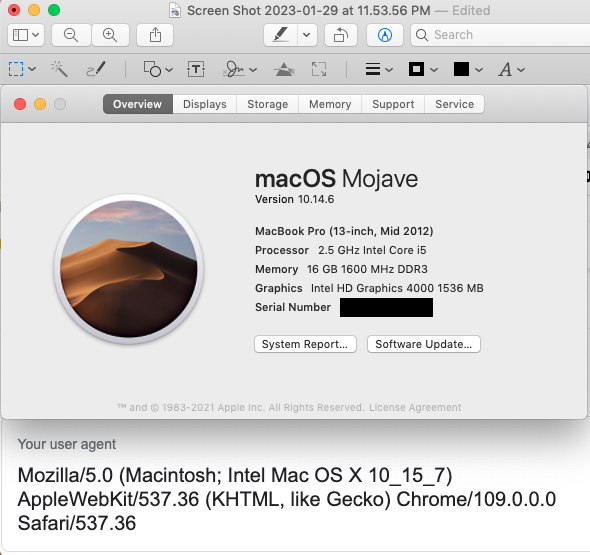Open the Service tab
The image size is (590, 555).
pos(455,104)
